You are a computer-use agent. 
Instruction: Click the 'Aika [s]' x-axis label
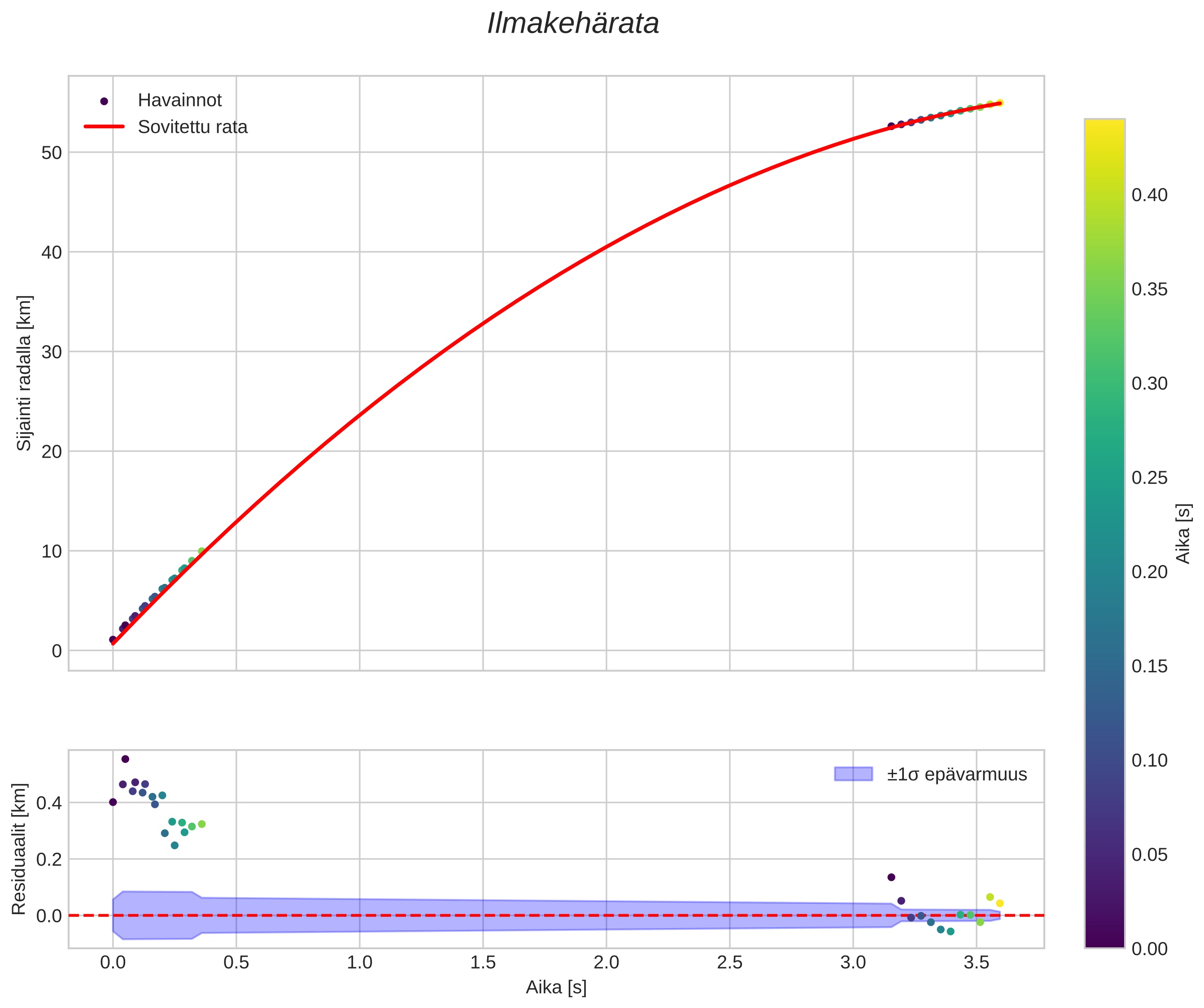[x=556, y=987]
